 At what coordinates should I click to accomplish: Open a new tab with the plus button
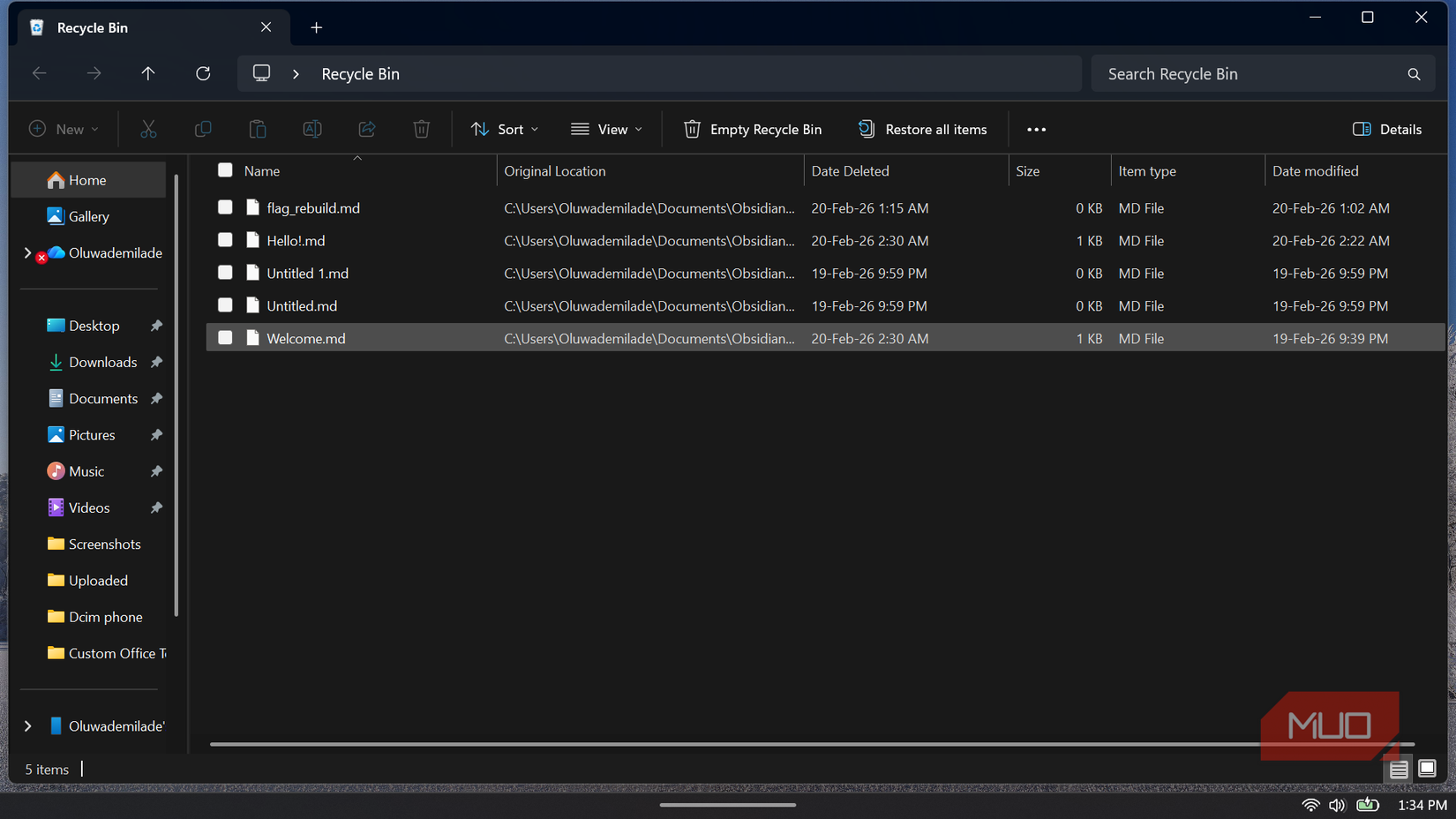pos(316,27)
